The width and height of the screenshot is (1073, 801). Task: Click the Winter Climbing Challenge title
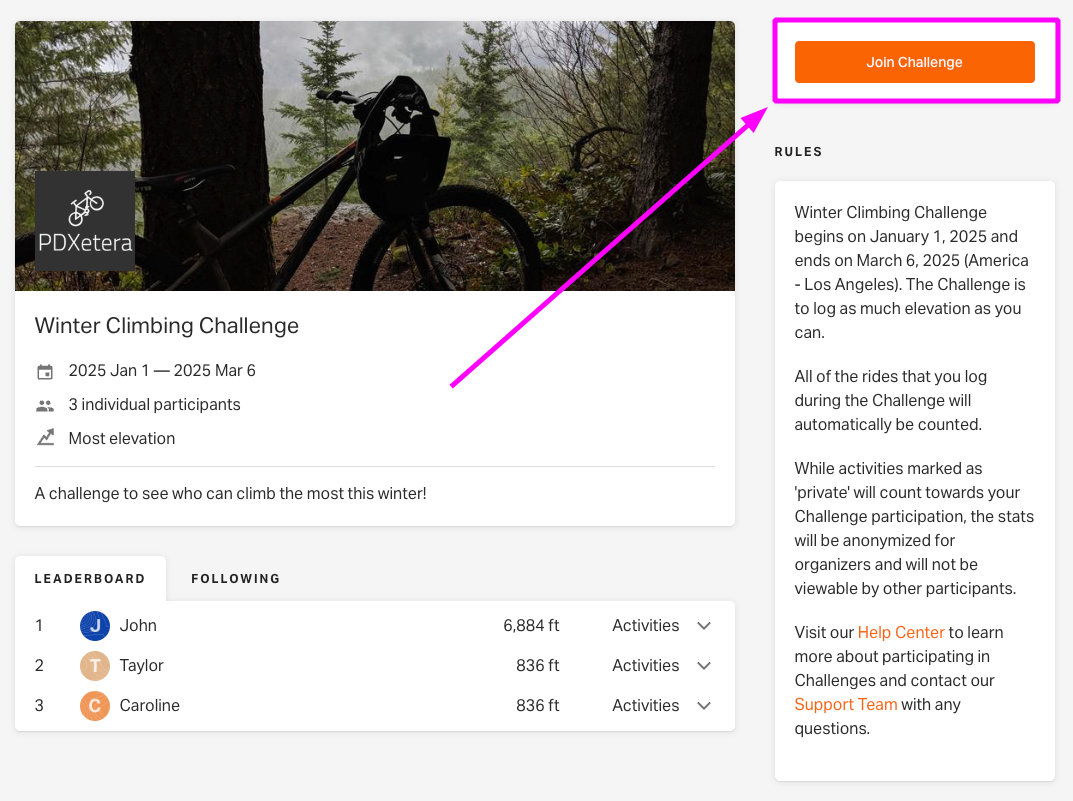167,326
